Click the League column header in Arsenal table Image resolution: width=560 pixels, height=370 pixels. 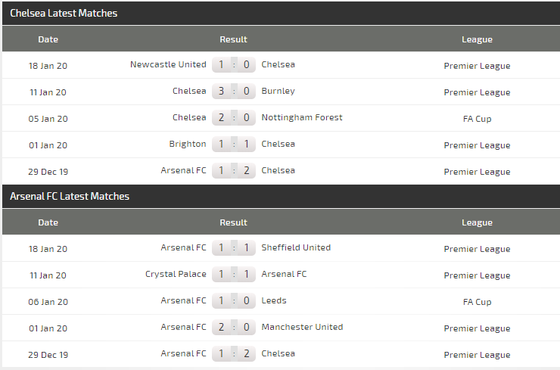click(x=477, y=222)
